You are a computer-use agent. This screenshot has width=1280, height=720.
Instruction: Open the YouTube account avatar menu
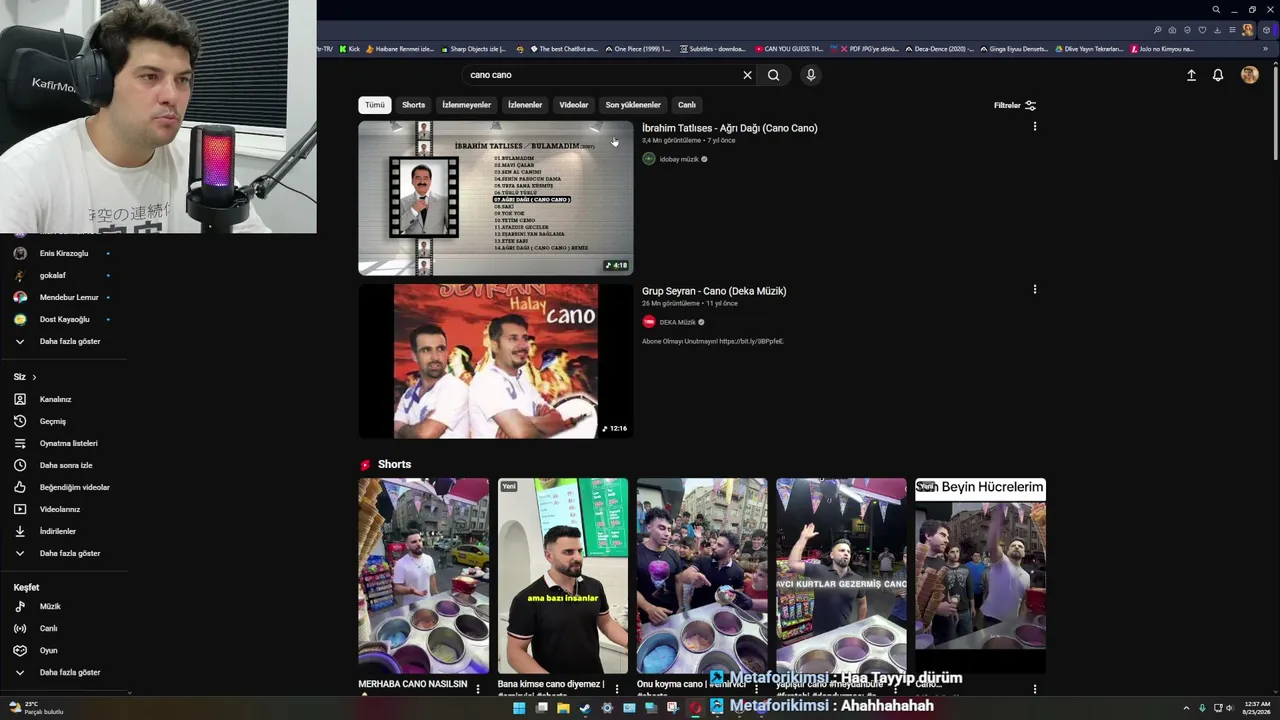coord(1250,75)
